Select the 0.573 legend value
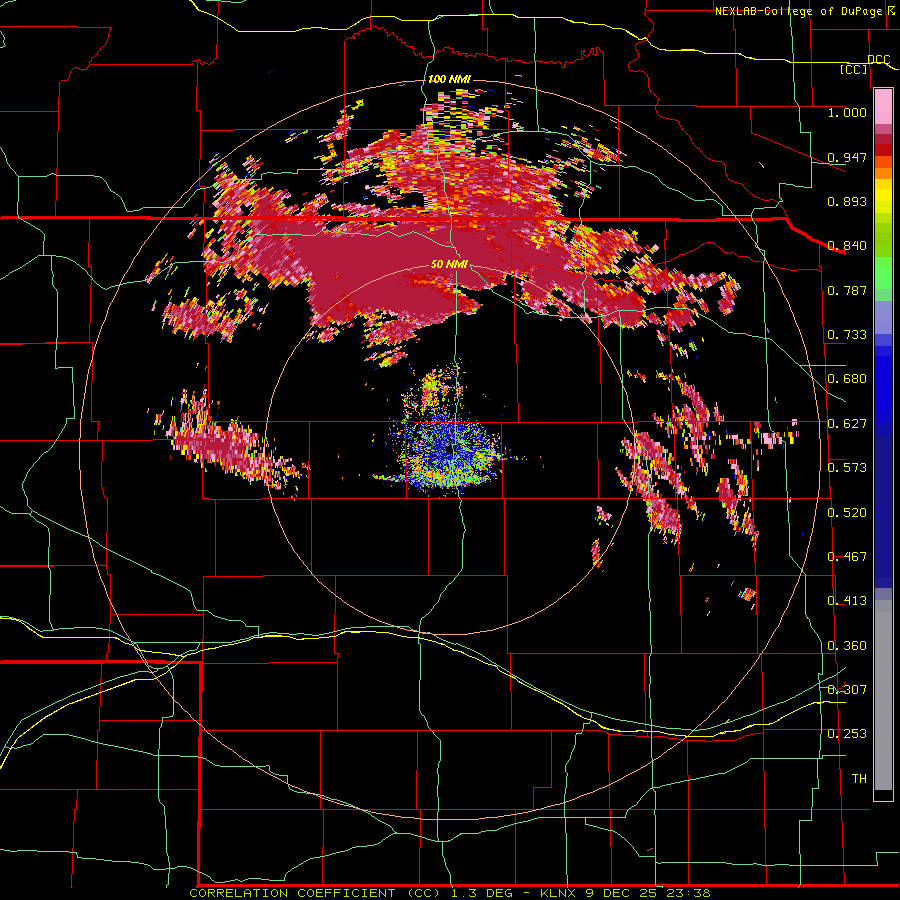The height and width of the screenshot is (900, 900). (847, 468)
